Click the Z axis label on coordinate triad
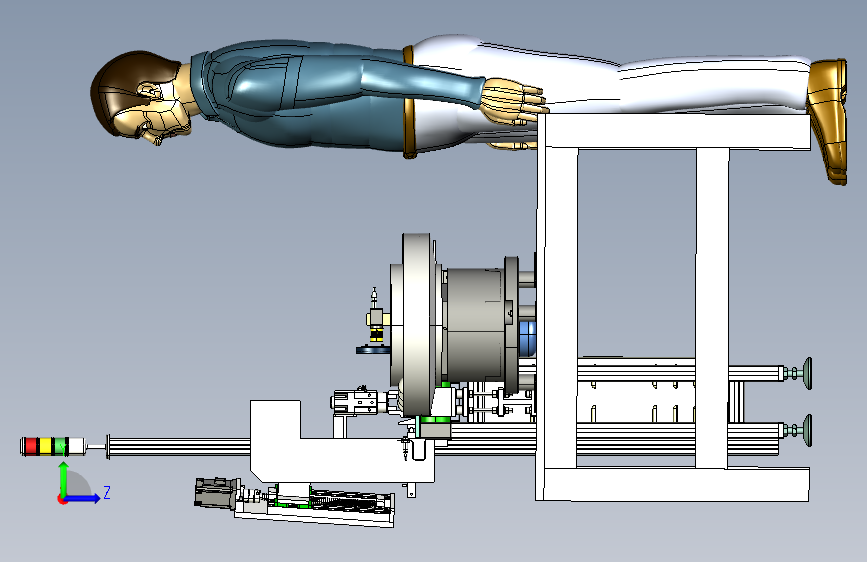867x562 pixels. coord(107,492)
